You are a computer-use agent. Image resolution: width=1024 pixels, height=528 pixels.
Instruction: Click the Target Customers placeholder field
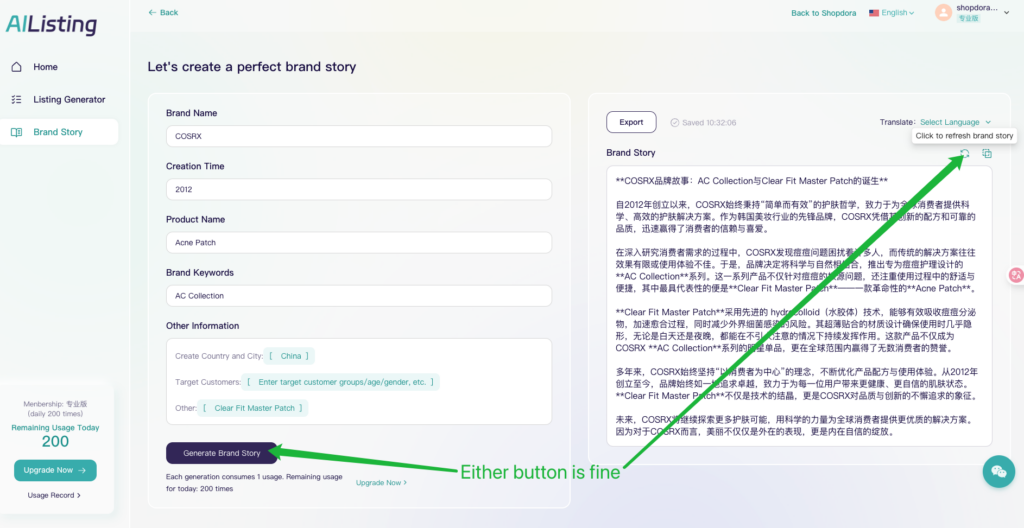340,382
